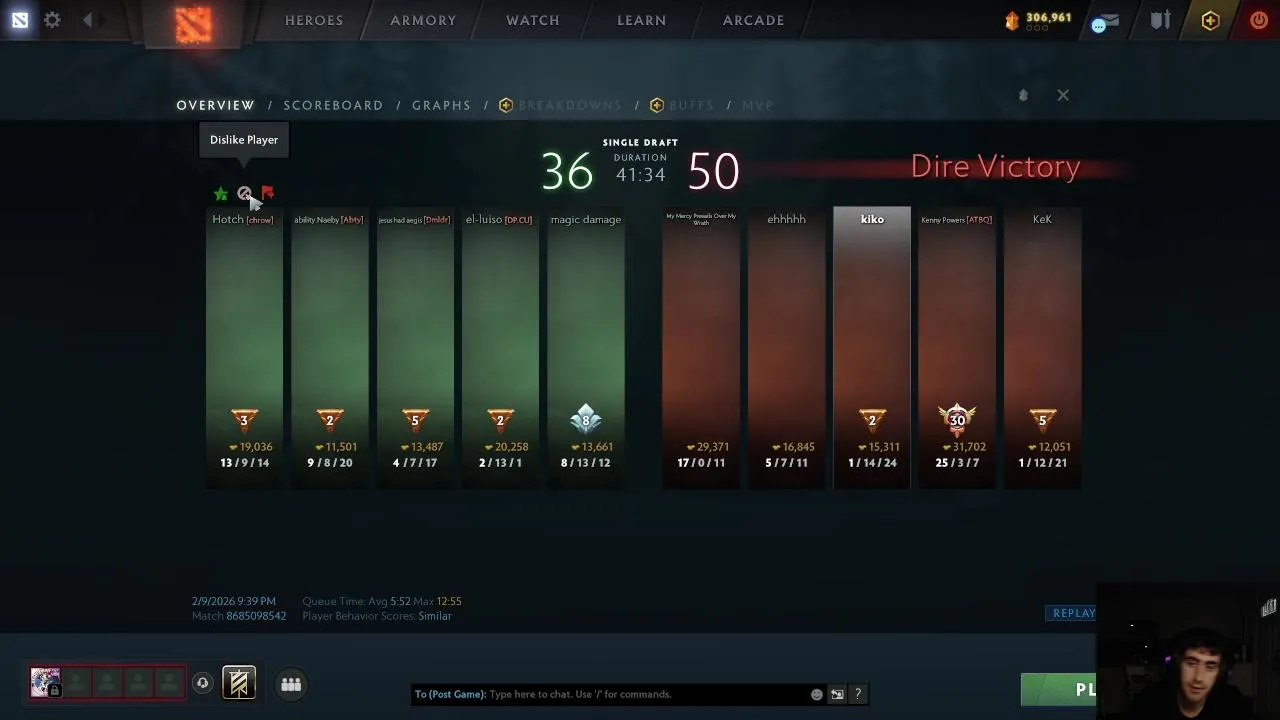Image resolution: width=1280 pixels, height=720 pixels.
Task: Go back with the left arrow
Action: 88,20
